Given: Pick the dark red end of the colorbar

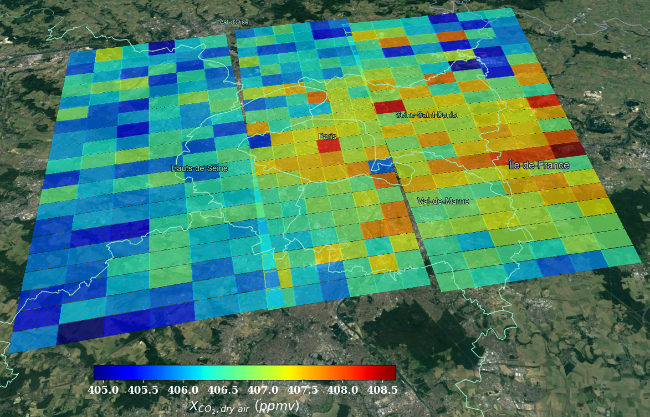Looking at the screenshot, I should click(x=391, y=373).
